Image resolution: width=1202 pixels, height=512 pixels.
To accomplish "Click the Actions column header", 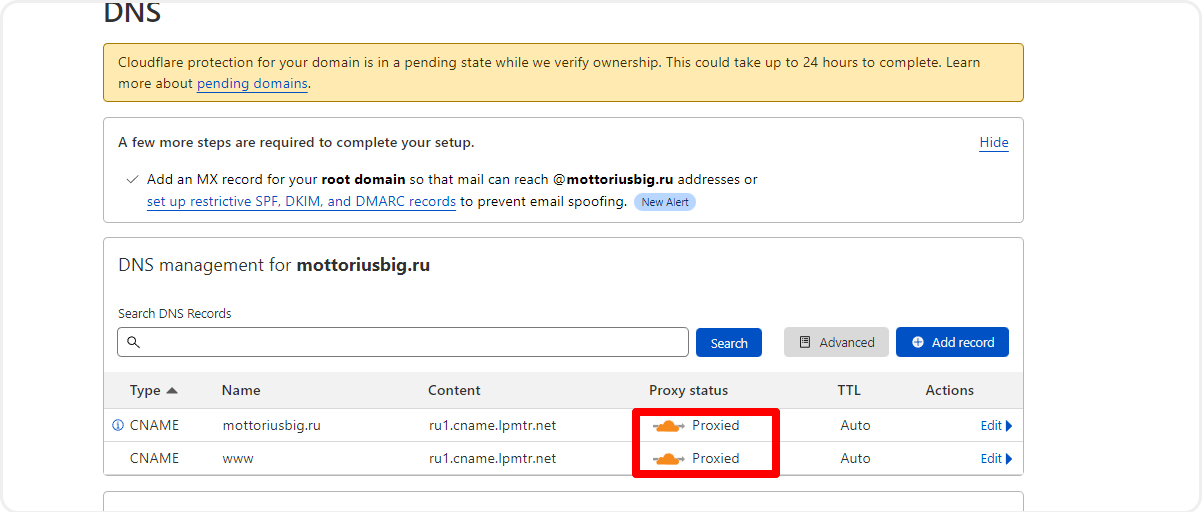I will (949, 390).
